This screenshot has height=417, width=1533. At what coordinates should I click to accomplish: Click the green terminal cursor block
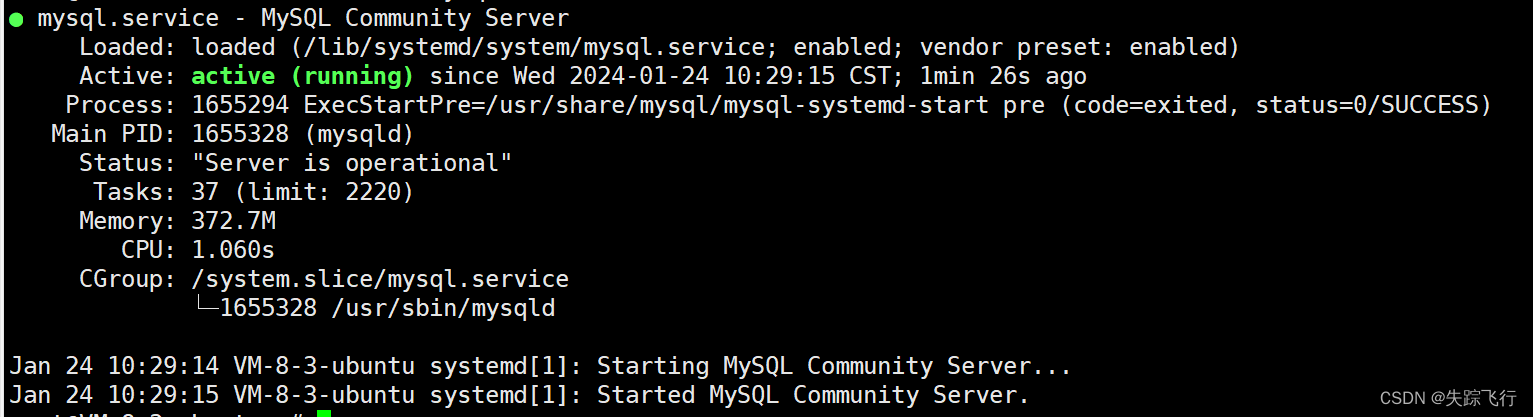tap(322, 413)
